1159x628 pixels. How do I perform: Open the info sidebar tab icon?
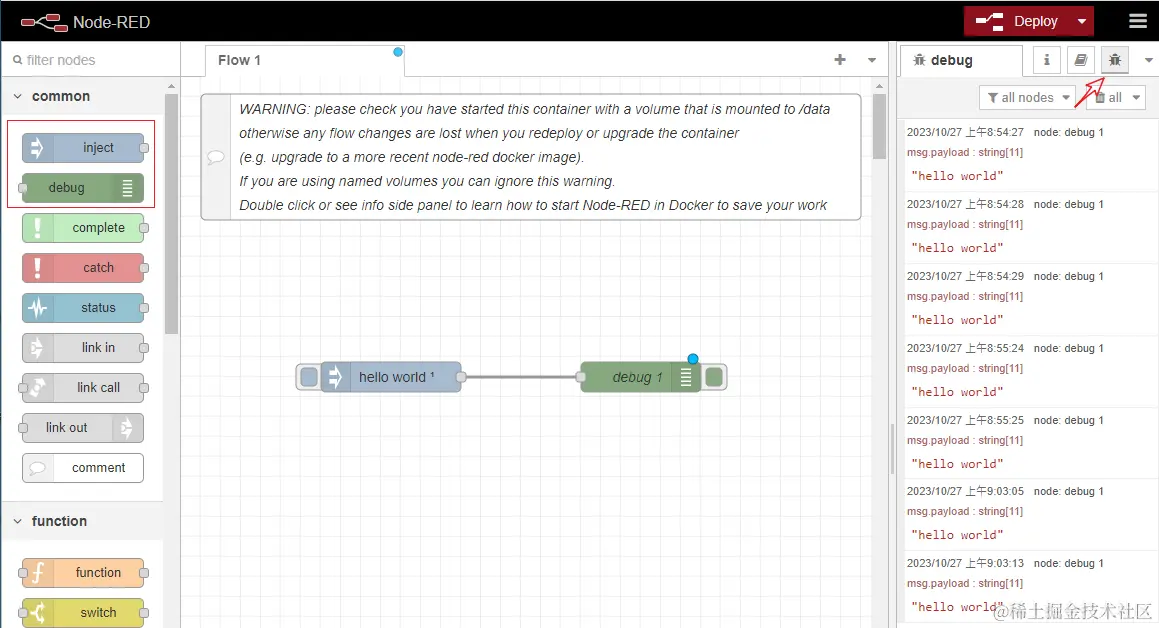tap(1047, 60)
